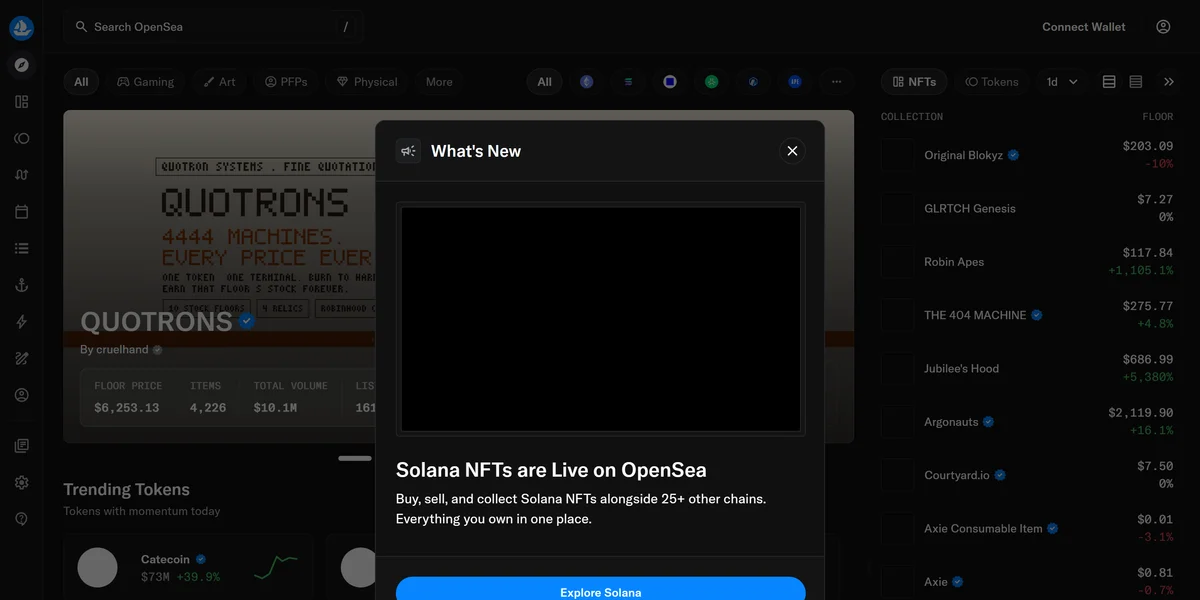Image resolution: width=1200 pixels, height=600 pixels.
Task: Filter by the green chain icon
Action: [x=711, y=82]
